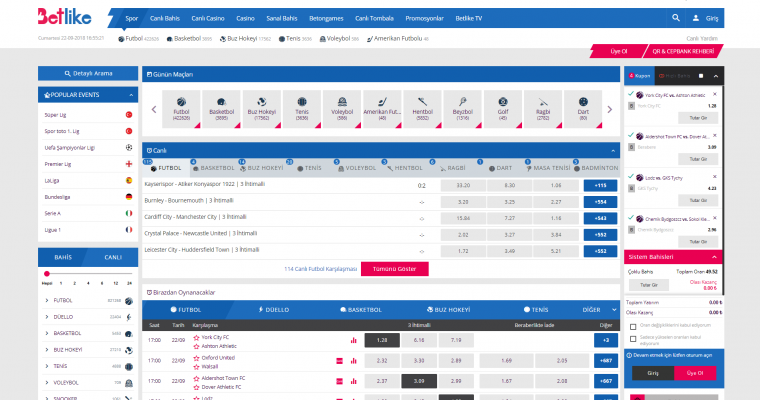Favorite Oxford United with star icon
760x400 pixels.
[x=196, y=358]
